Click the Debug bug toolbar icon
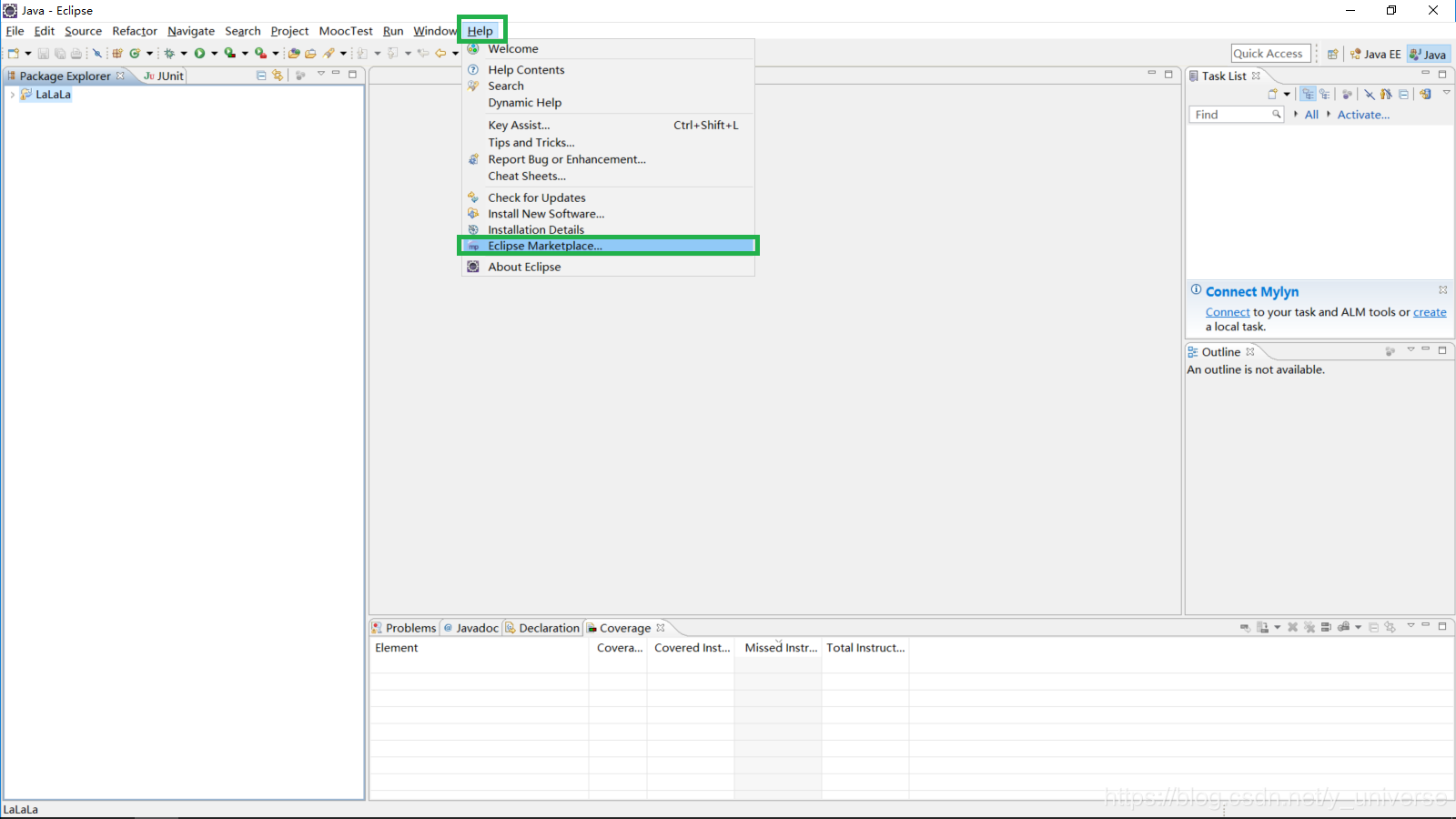The width and height of the screenshot is (1456, 819). [x=169, y=54]
